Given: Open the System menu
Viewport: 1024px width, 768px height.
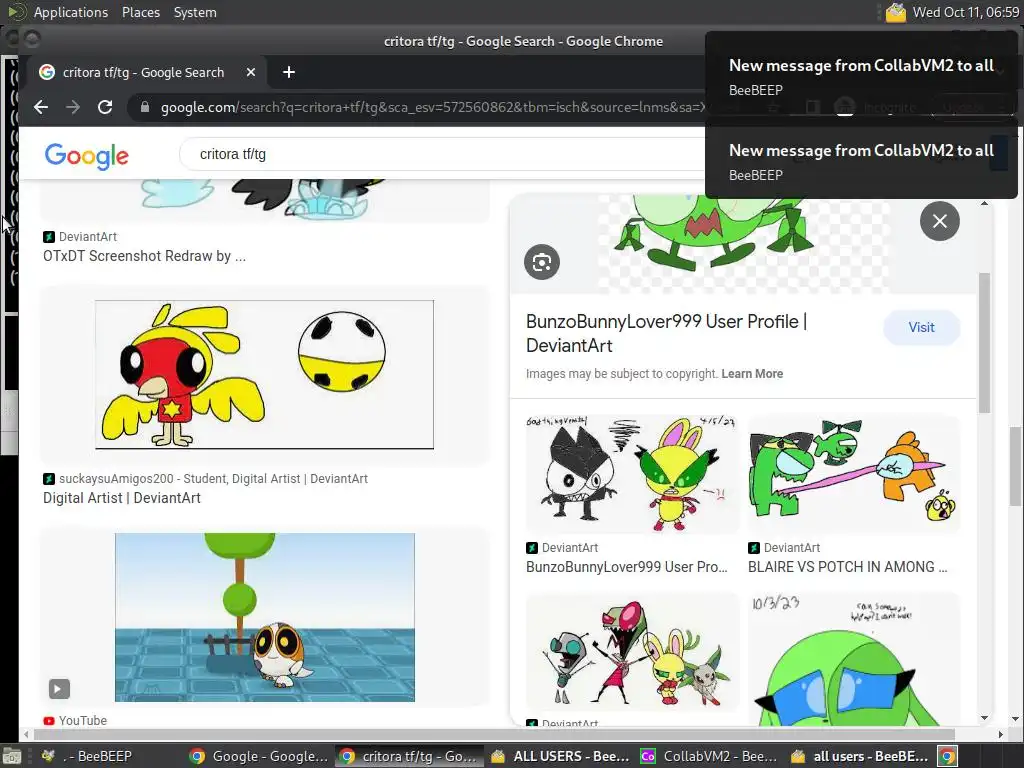Looking at the screenshot, I should pos(195,12).
